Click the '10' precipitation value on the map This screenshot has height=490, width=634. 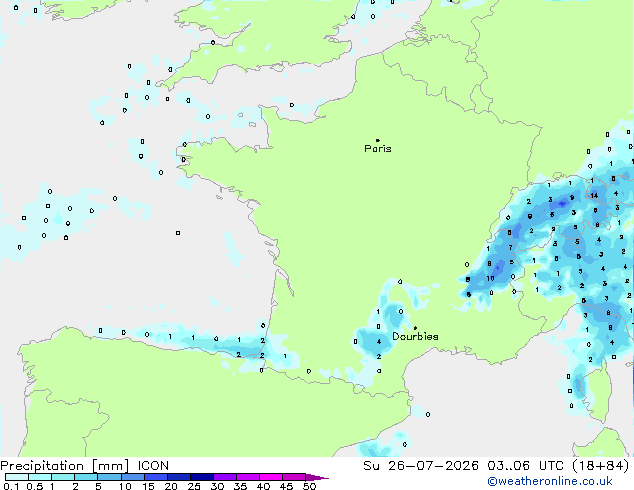[490, 278]
